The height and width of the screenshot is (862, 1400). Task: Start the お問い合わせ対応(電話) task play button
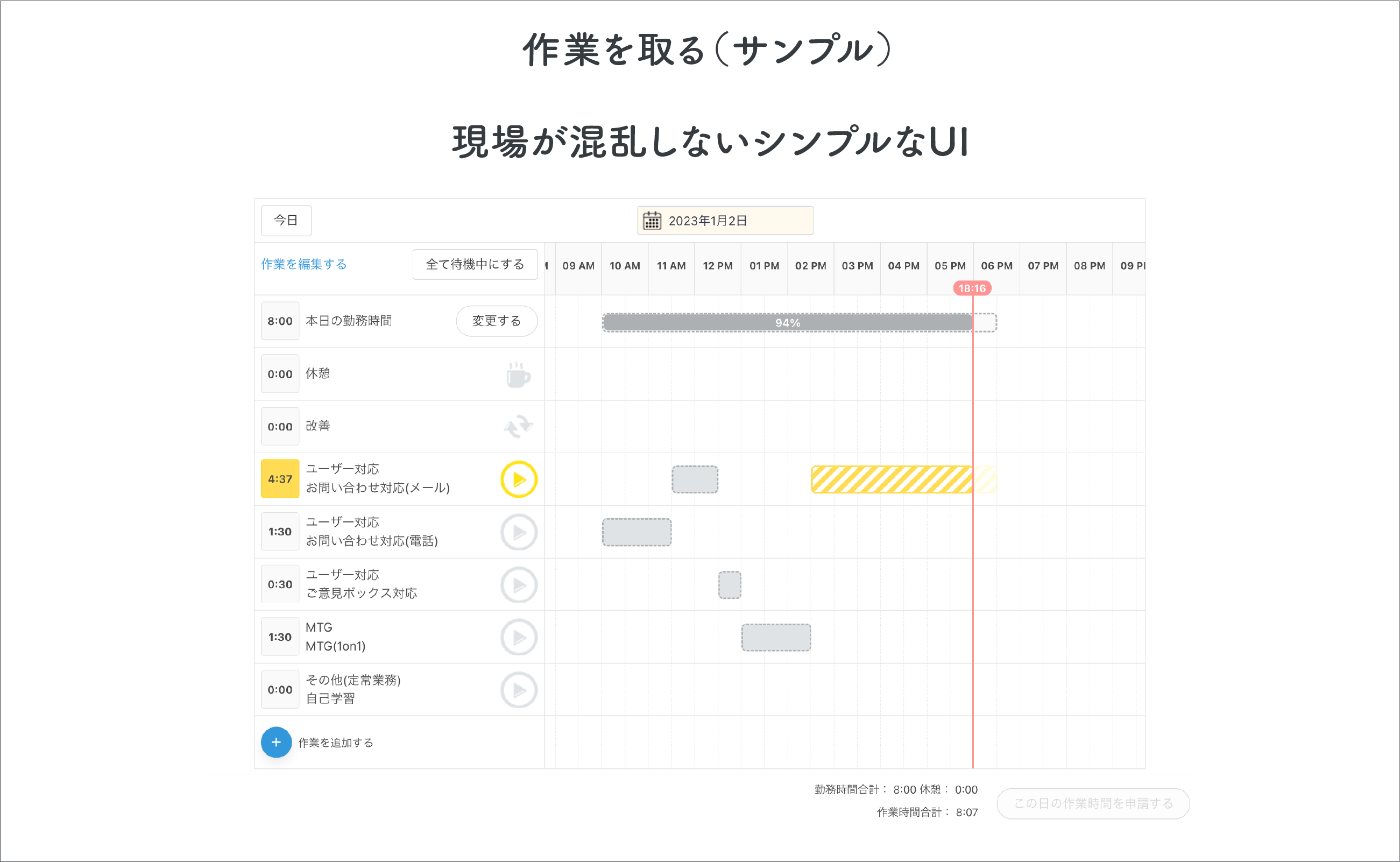[x=519, y=532]
